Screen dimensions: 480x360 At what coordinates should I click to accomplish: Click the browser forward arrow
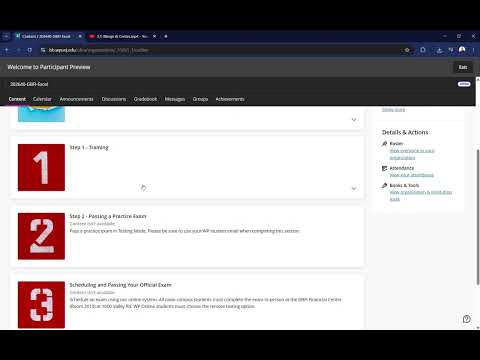pyautogui.click(x=18, y=50)
